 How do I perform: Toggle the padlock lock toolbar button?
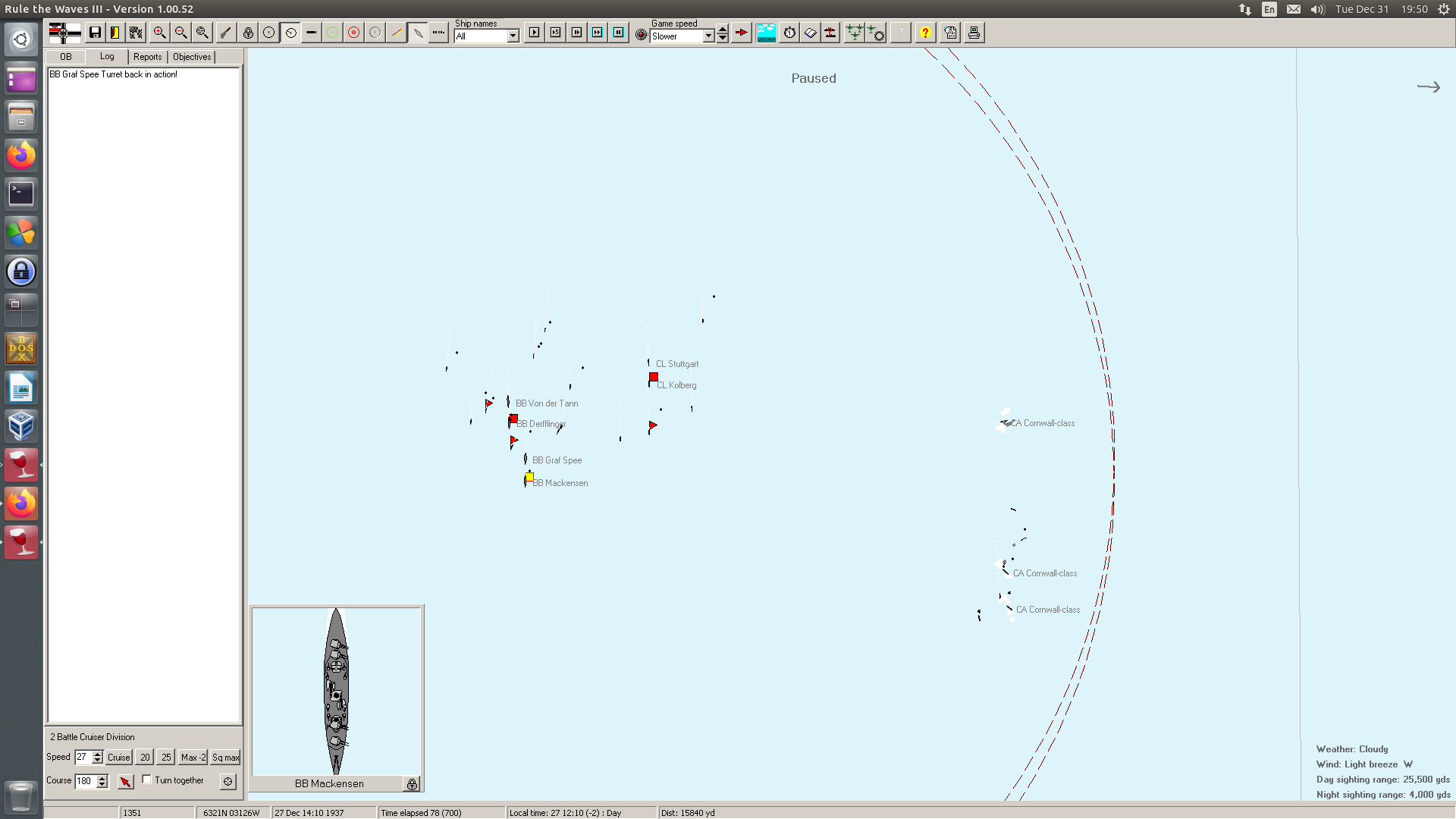(248, 33)
